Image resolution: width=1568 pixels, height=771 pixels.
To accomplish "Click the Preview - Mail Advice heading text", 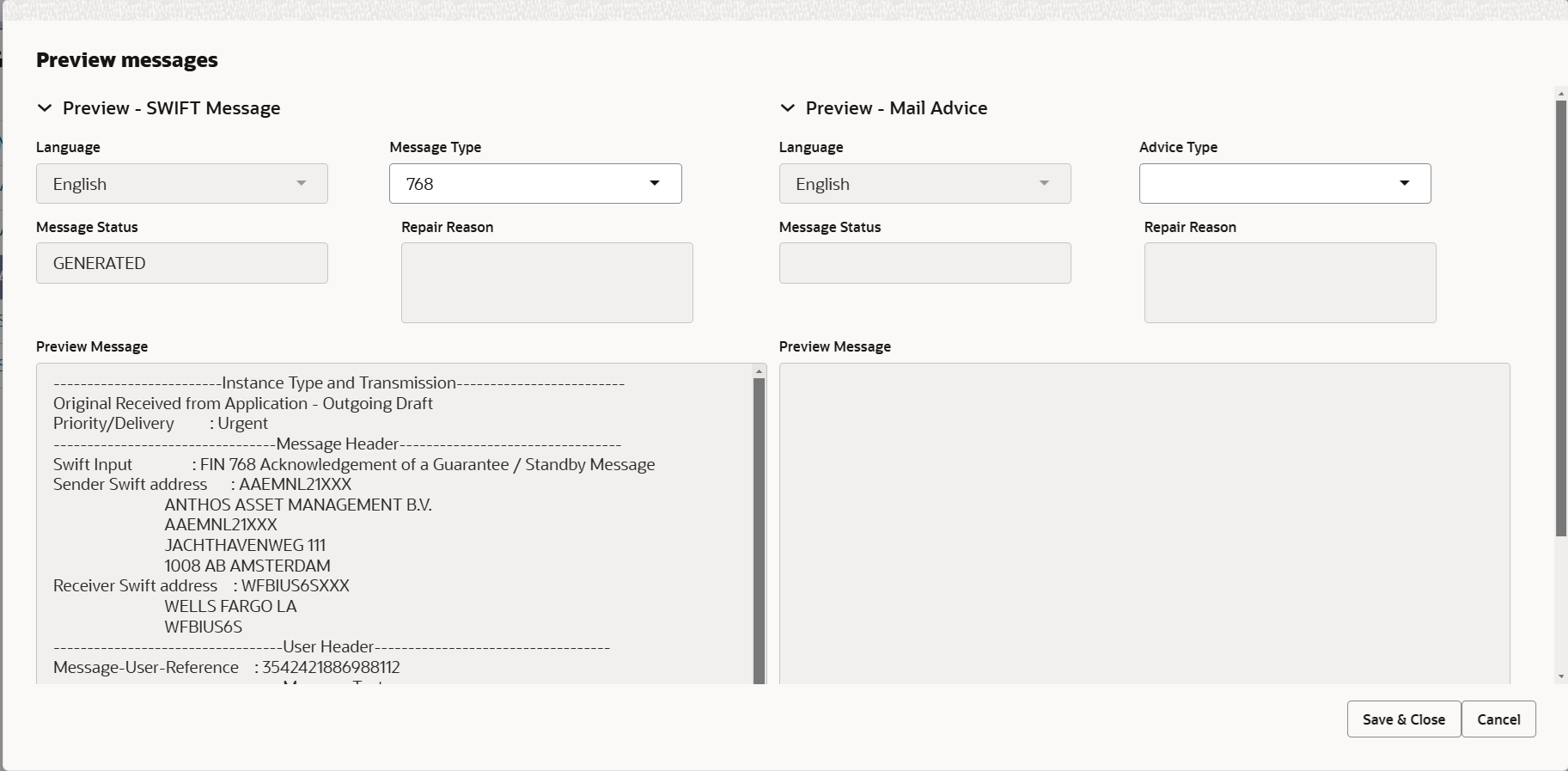I will pyautogui.click(x=896, y=108).
